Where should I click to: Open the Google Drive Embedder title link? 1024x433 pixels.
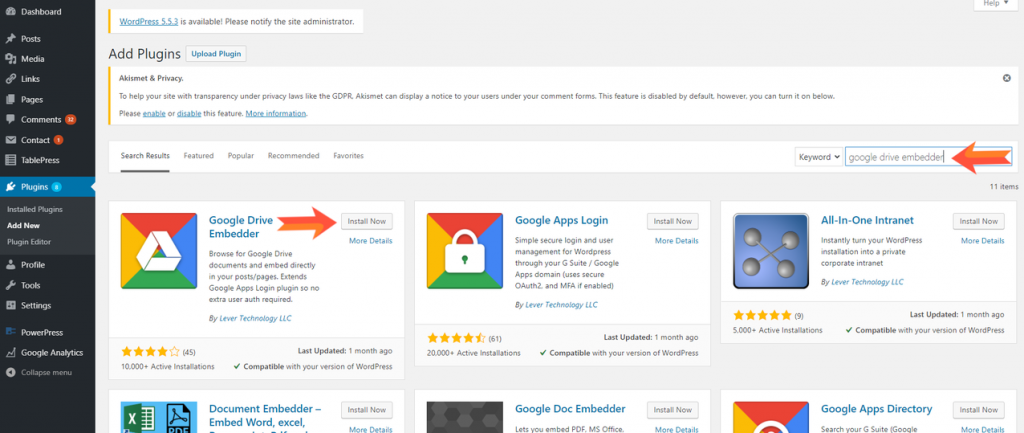(x=241, y=227)
